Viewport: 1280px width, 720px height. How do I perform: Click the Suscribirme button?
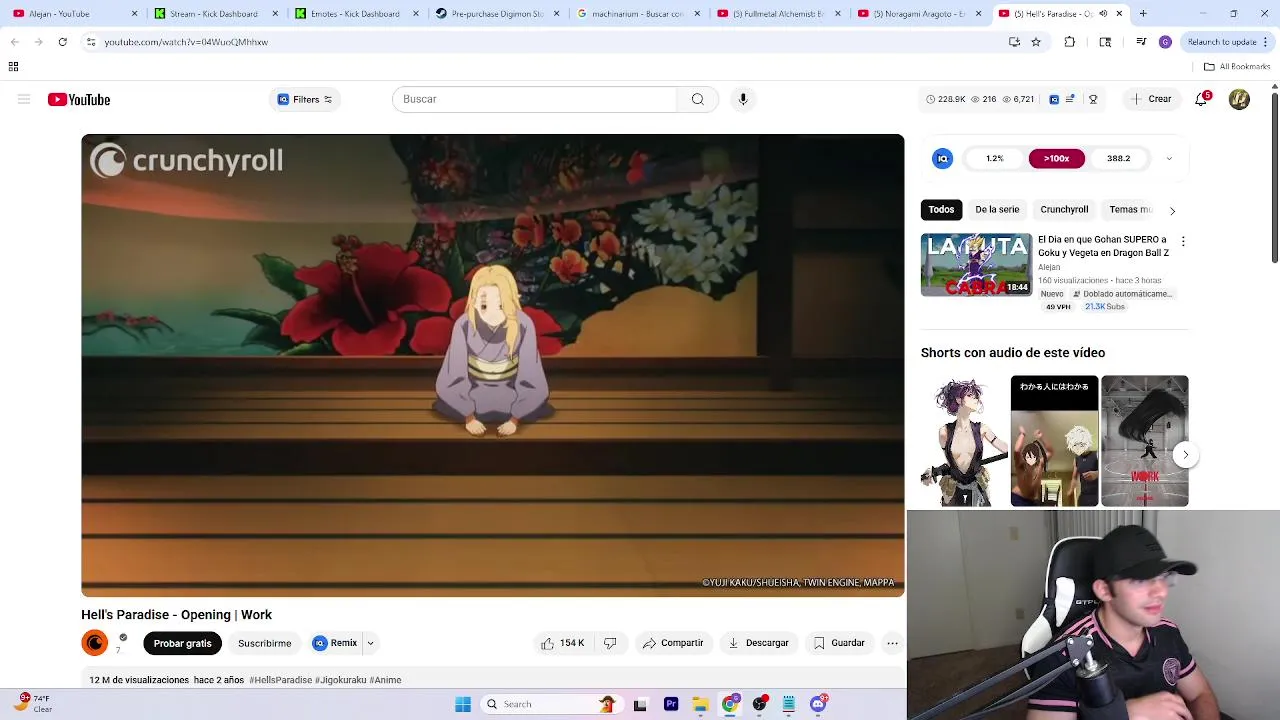[x=265, y=643]
